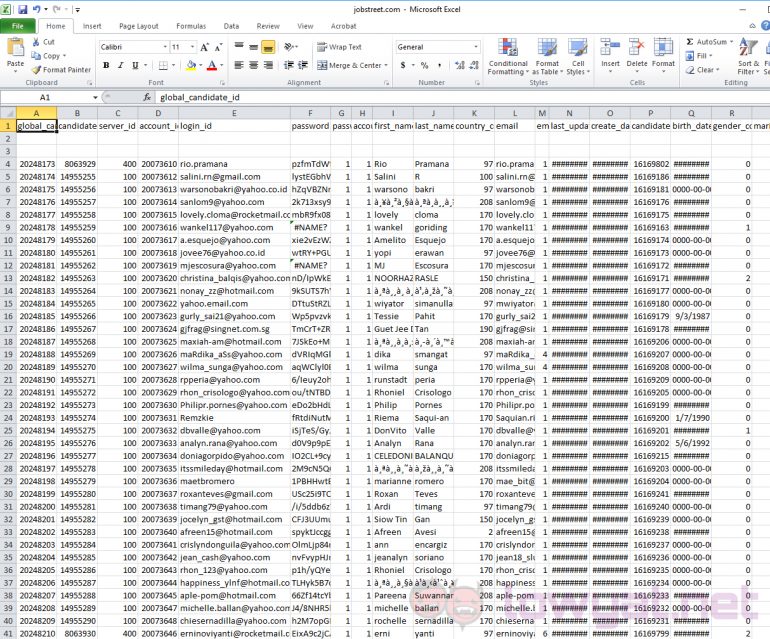Click the Merge & Center button
Image resolution: width=770 pixels, height=639 pixels.
click(349, 65)
